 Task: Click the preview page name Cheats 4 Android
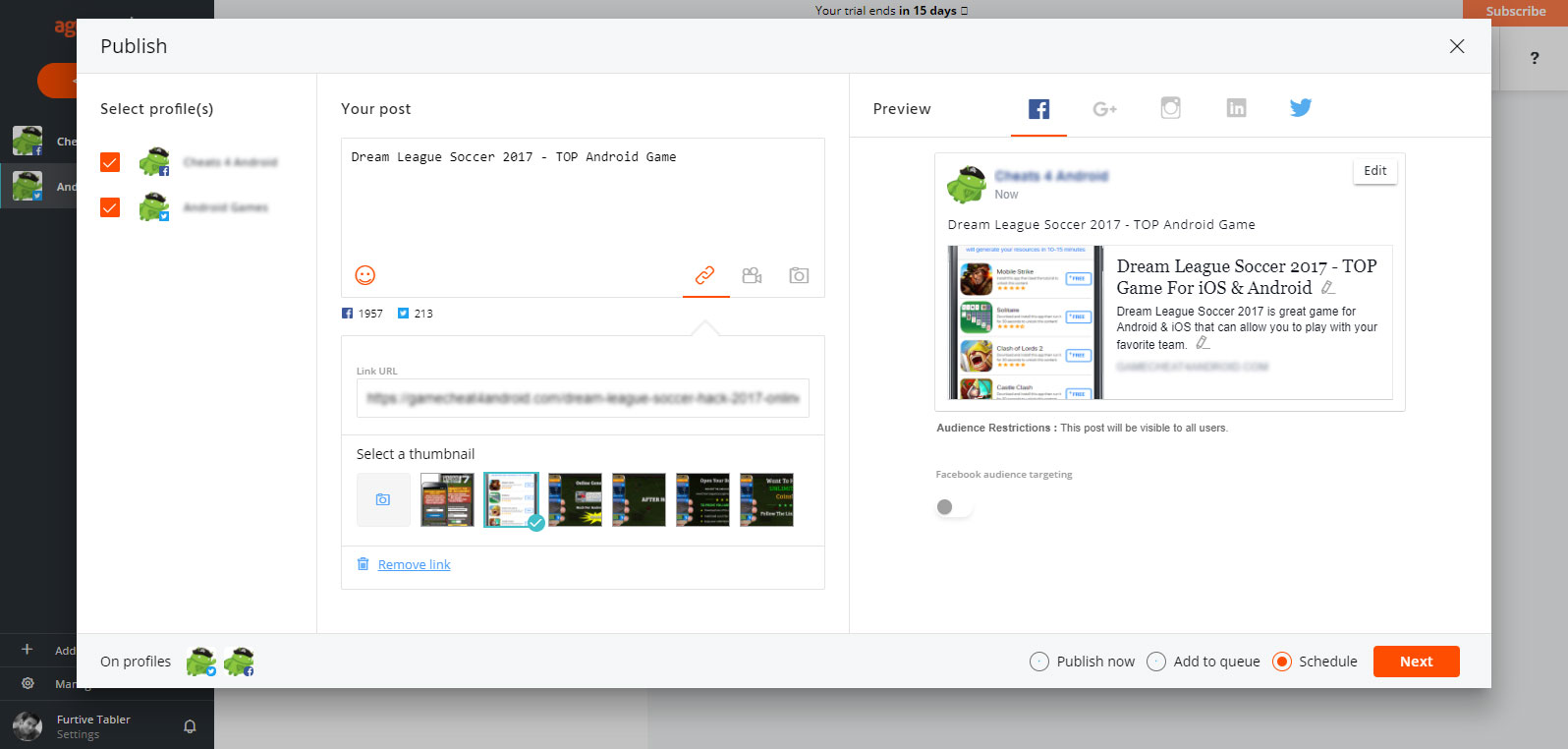coord(1051,176)
